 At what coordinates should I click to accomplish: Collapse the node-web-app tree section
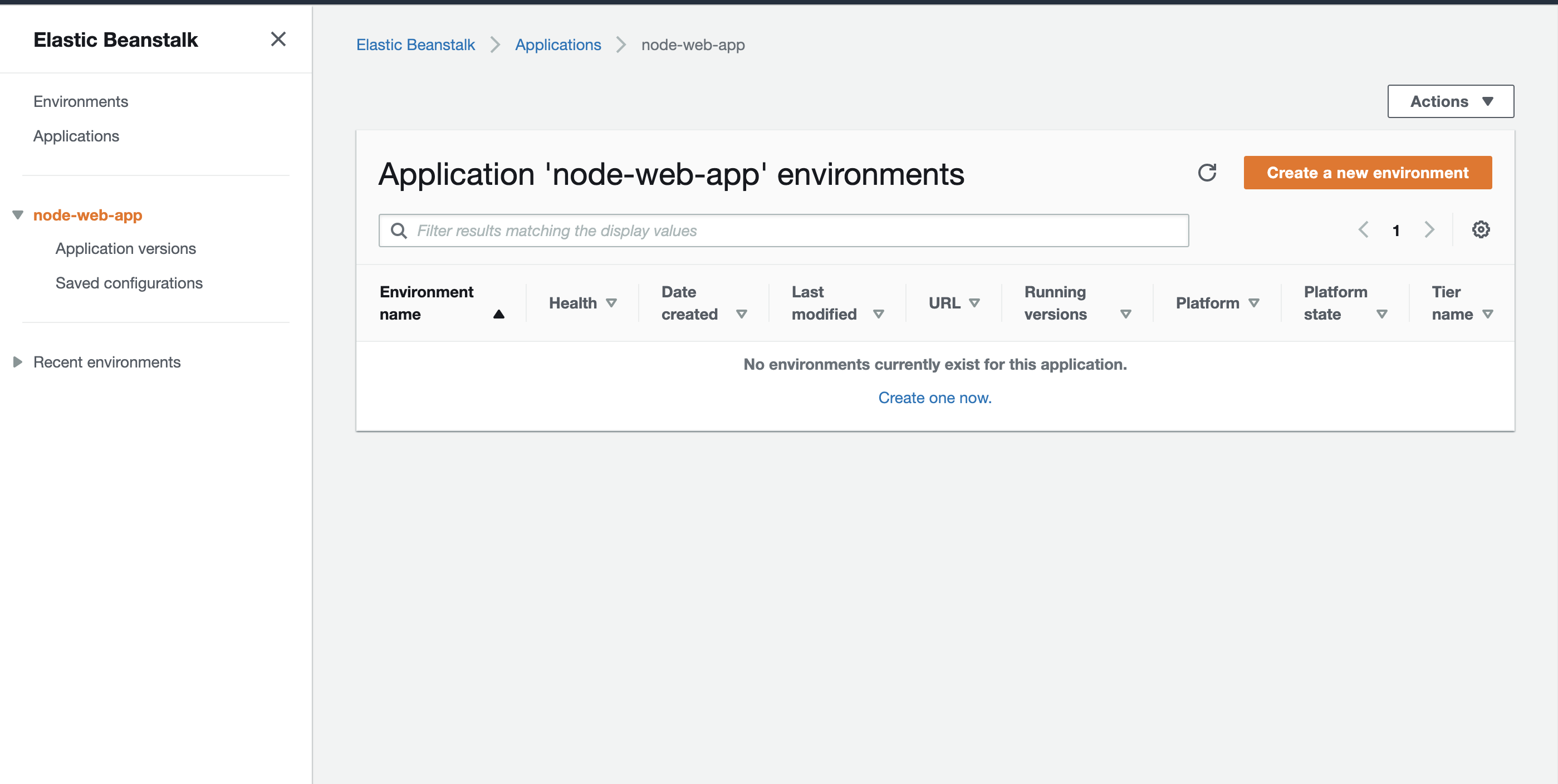tap(17, 215)
